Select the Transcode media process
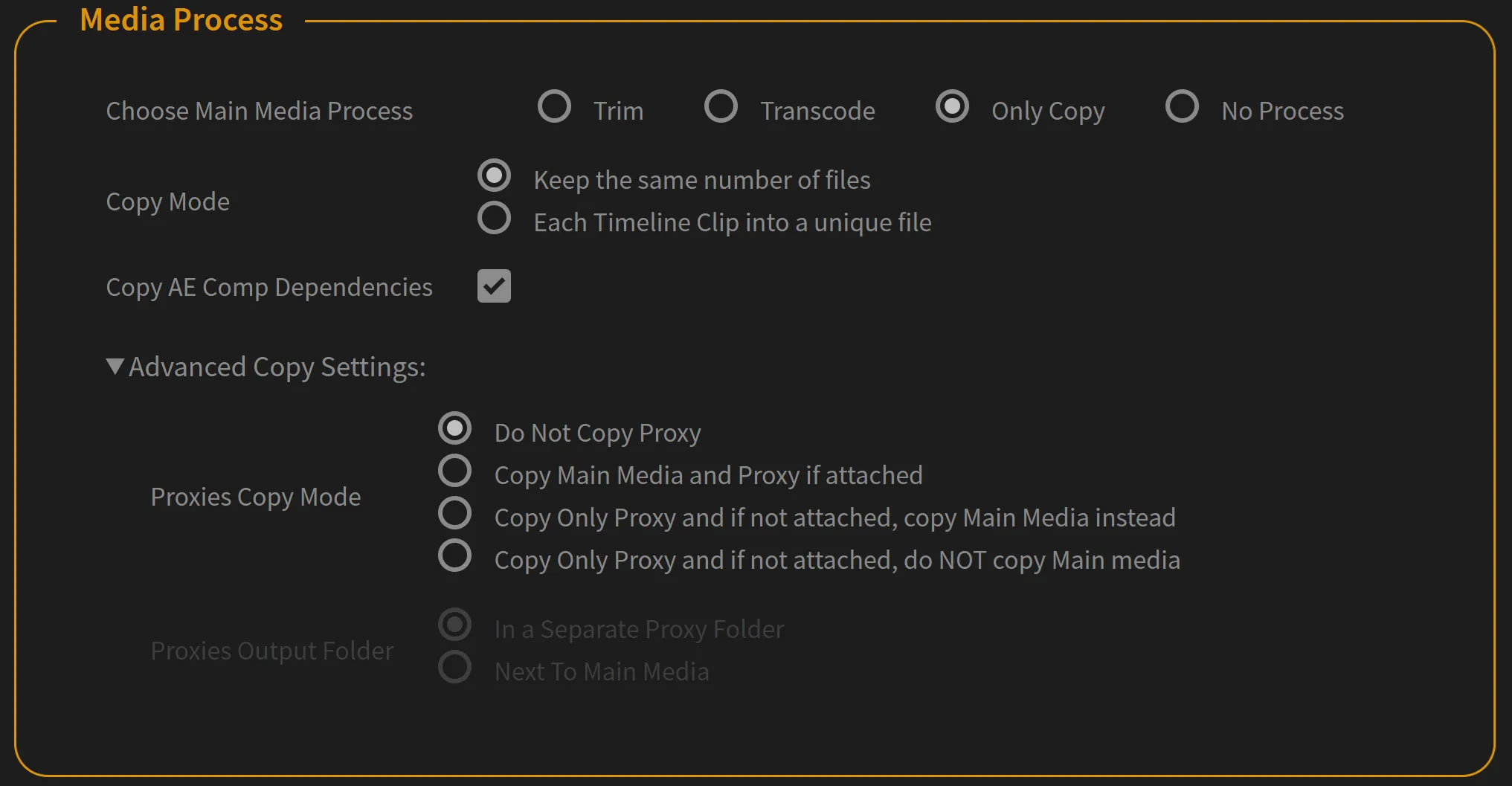The width and height of the screenshot is (1512, 786). coord(721,107)
